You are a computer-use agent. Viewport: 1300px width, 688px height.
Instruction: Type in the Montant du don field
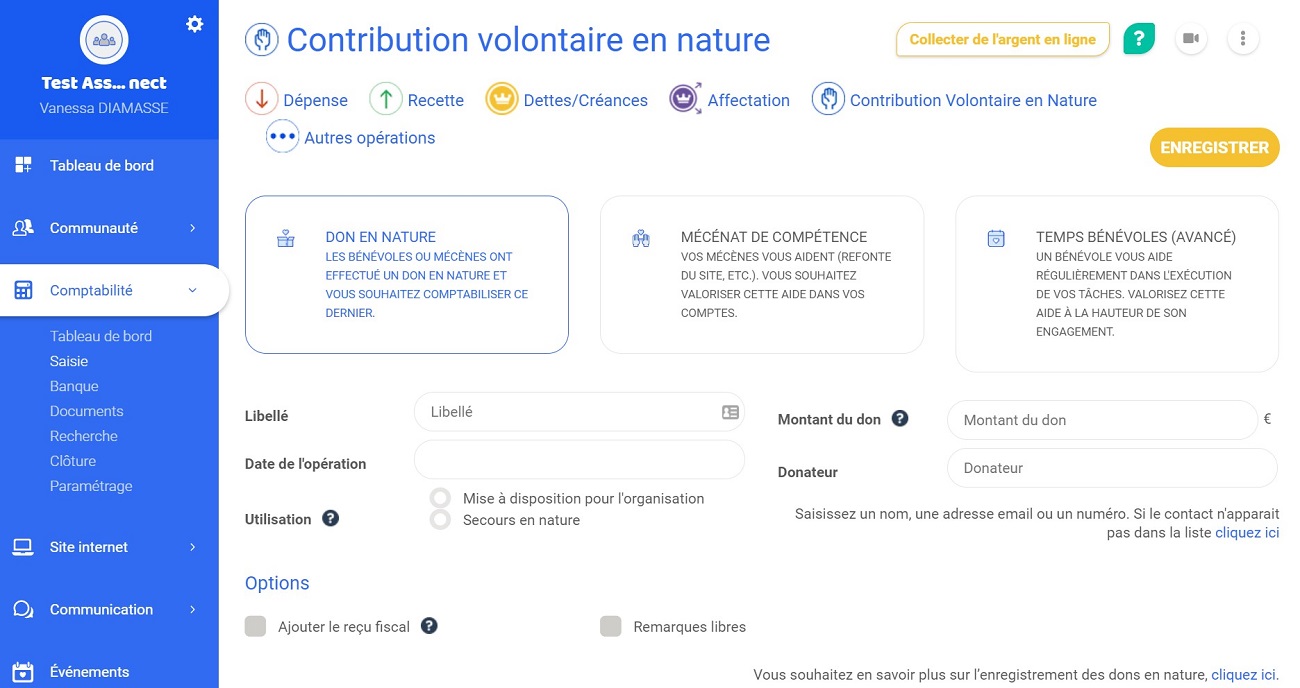point(1100,420)
